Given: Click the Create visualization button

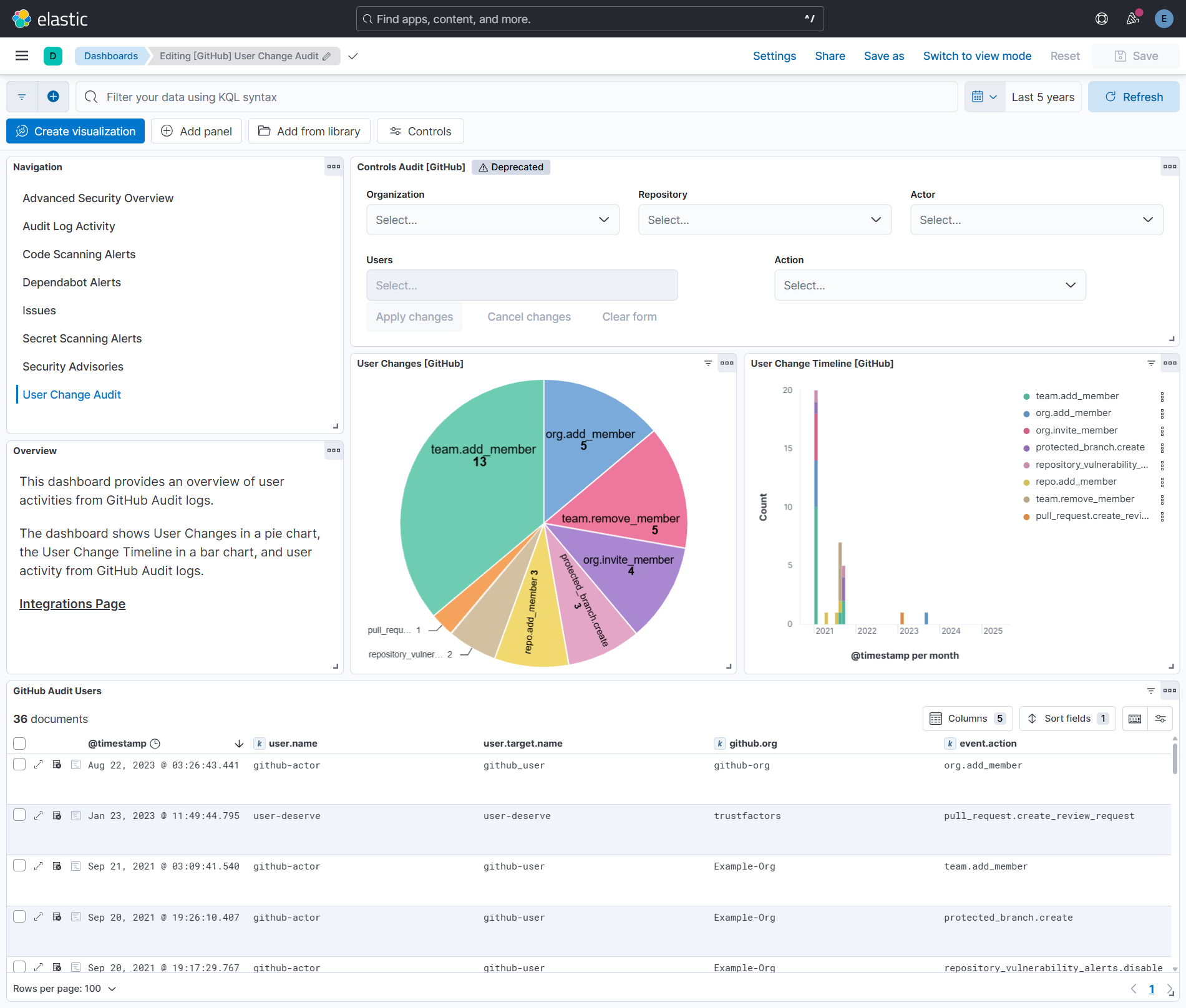Looking at the screenshot, I should pyautogui.click(x=75, y=131).
